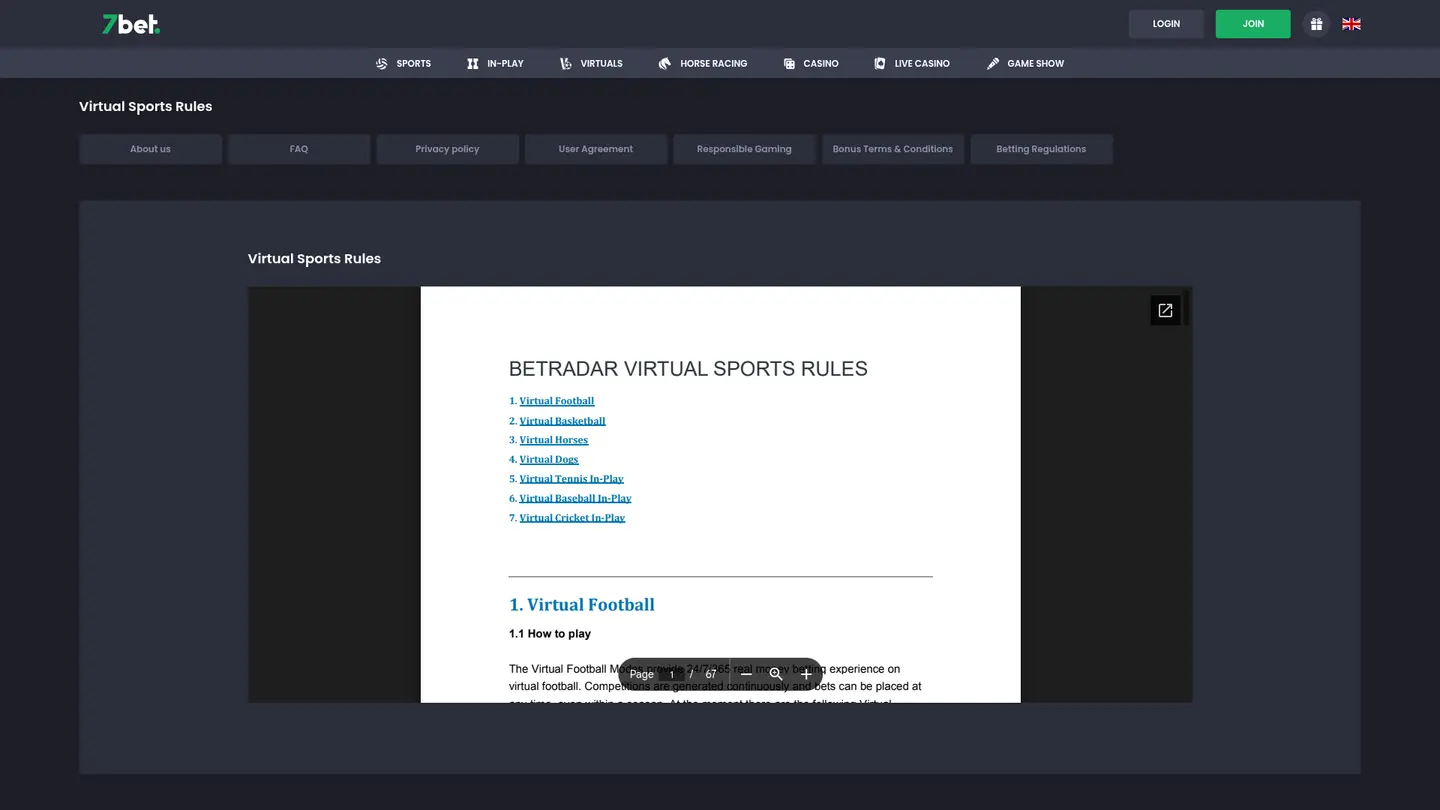Click the 7bet logo
The height and width of the screenshot is (810, 1440).
131,24
